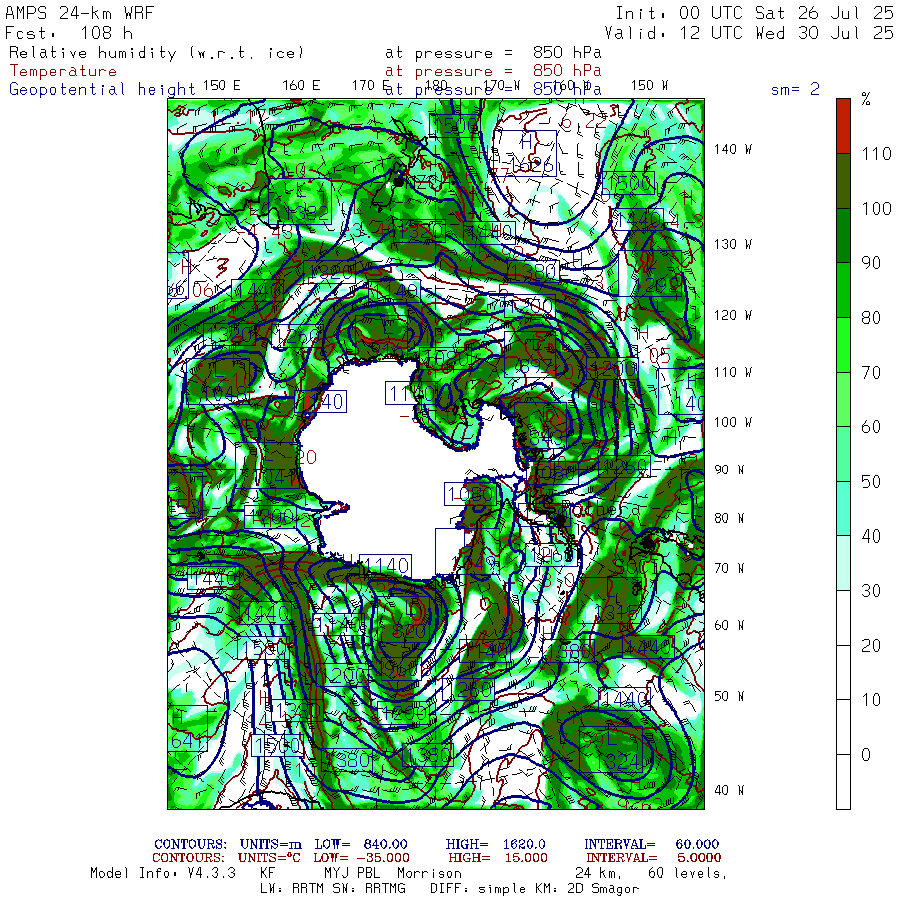
Task: Click the pale cyan color bar segment between 30 and 40
Action: click(843, 563)
